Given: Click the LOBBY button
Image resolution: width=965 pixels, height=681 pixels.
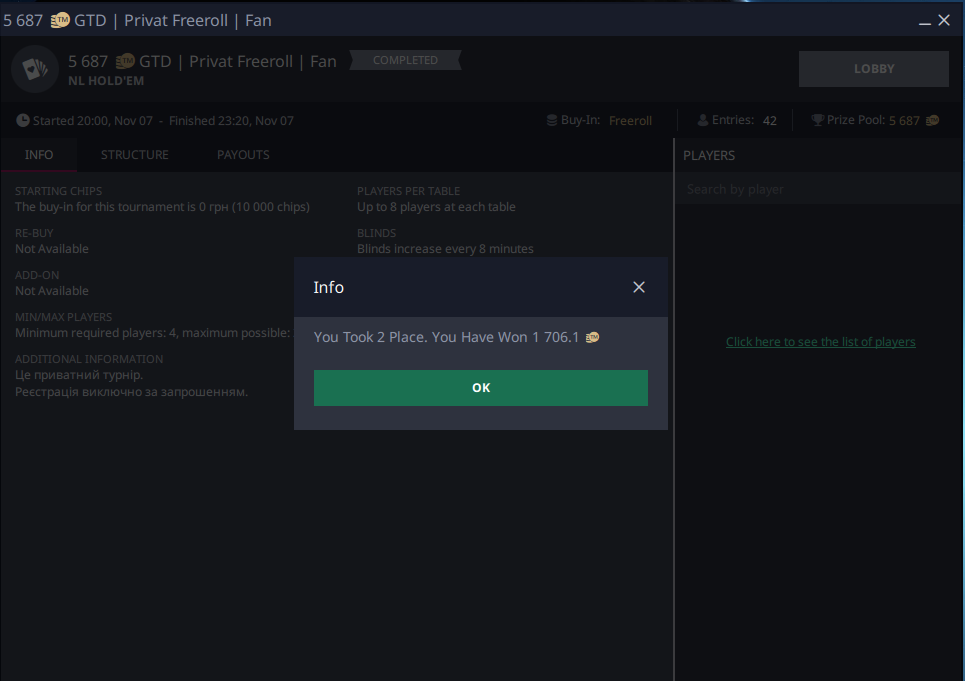Looking at the screenshot, I should click(873, 69).
